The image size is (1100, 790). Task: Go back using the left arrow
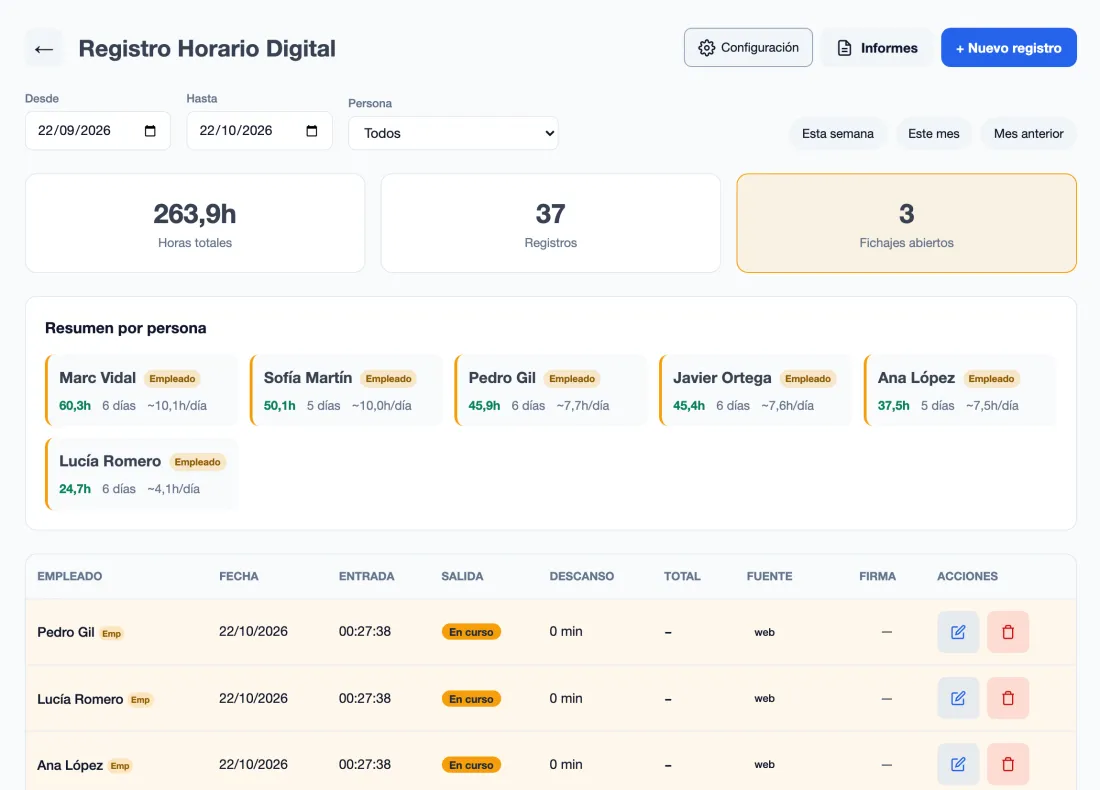coord(43,48)
